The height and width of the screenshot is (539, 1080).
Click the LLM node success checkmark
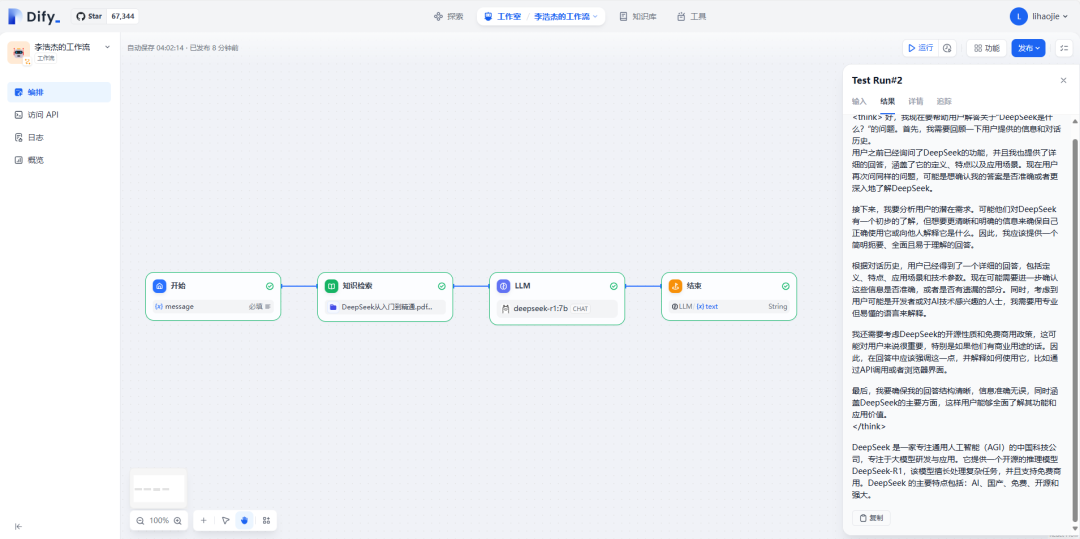pos(614,286)
